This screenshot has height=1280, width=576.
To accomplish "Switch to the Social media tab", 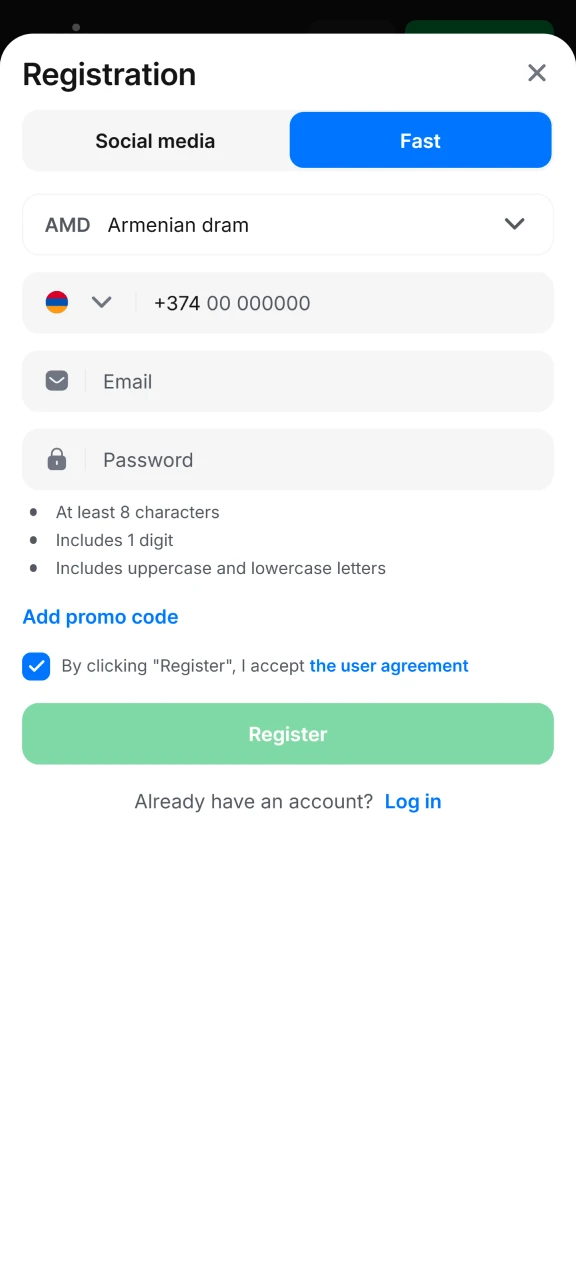I will tap(155, 141).
